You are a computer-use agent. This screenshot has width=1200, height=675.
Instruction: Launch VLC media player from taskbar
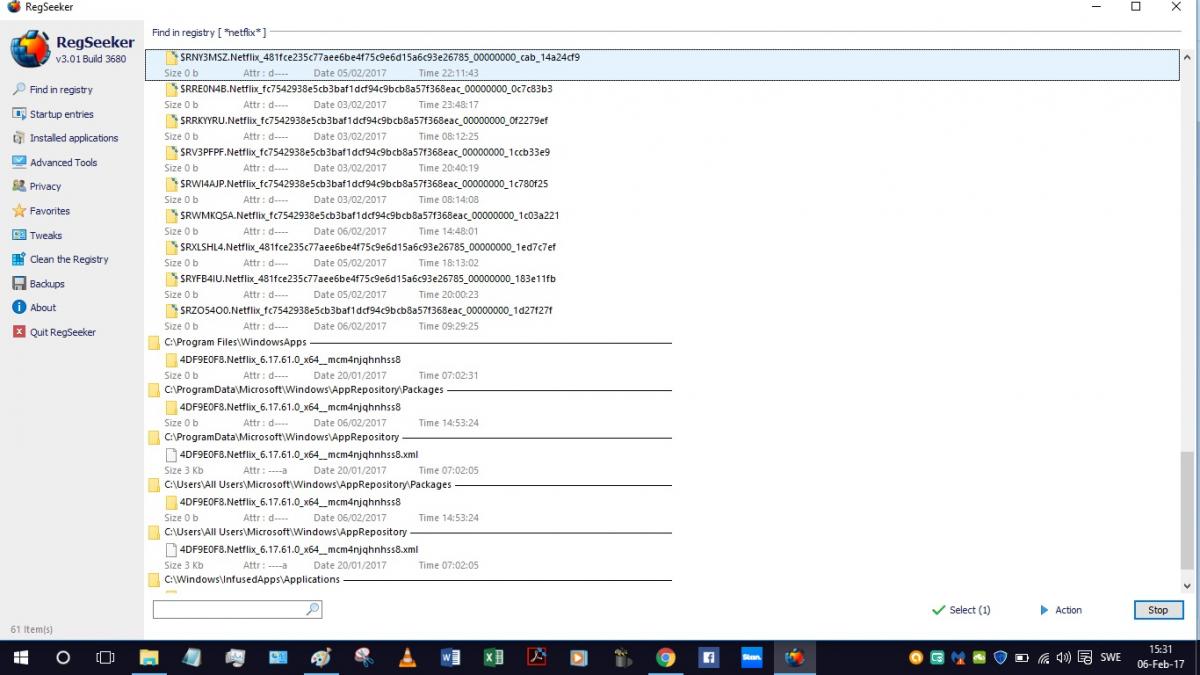pyautogui.click(x=407, y=658)
